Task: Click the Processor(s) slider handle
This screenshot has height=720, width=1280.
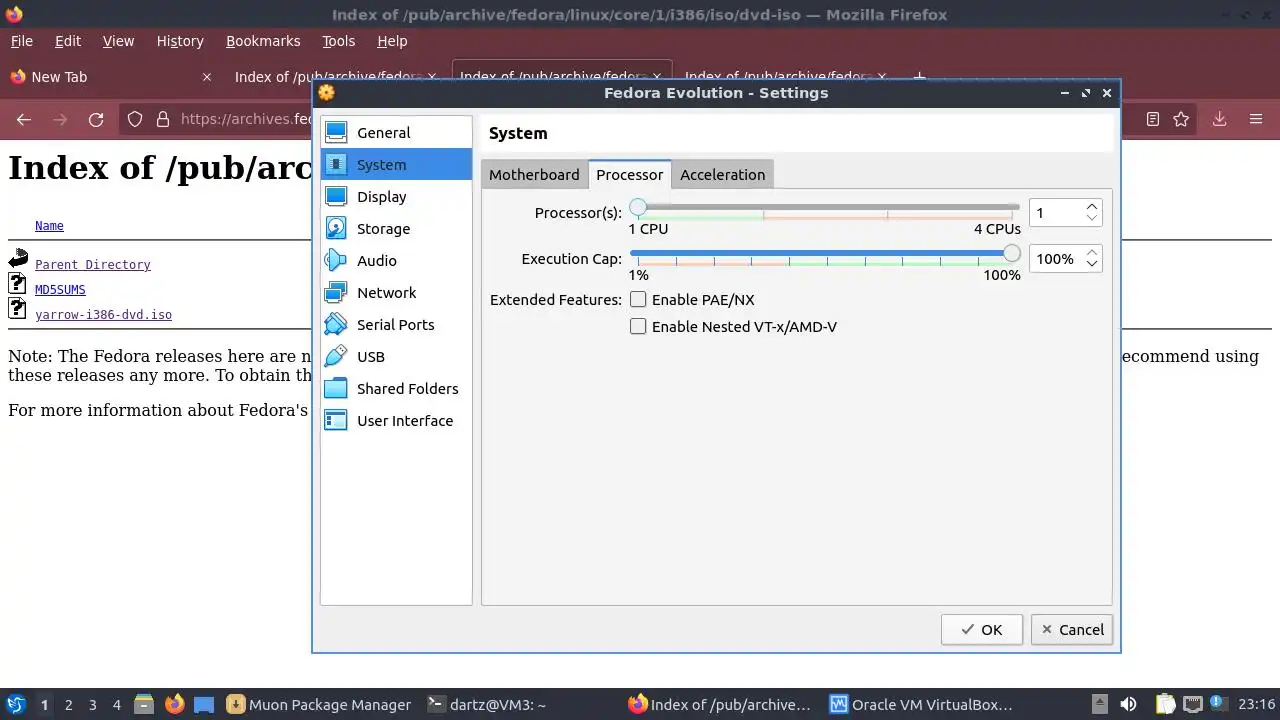Action: tap(638, 208)
